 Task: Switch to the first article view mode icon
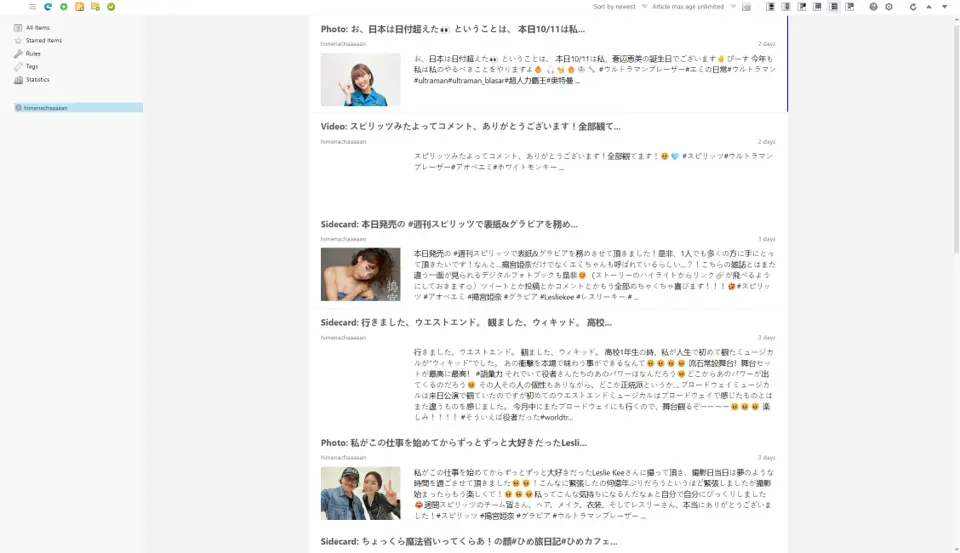click(x=770, y=7)
